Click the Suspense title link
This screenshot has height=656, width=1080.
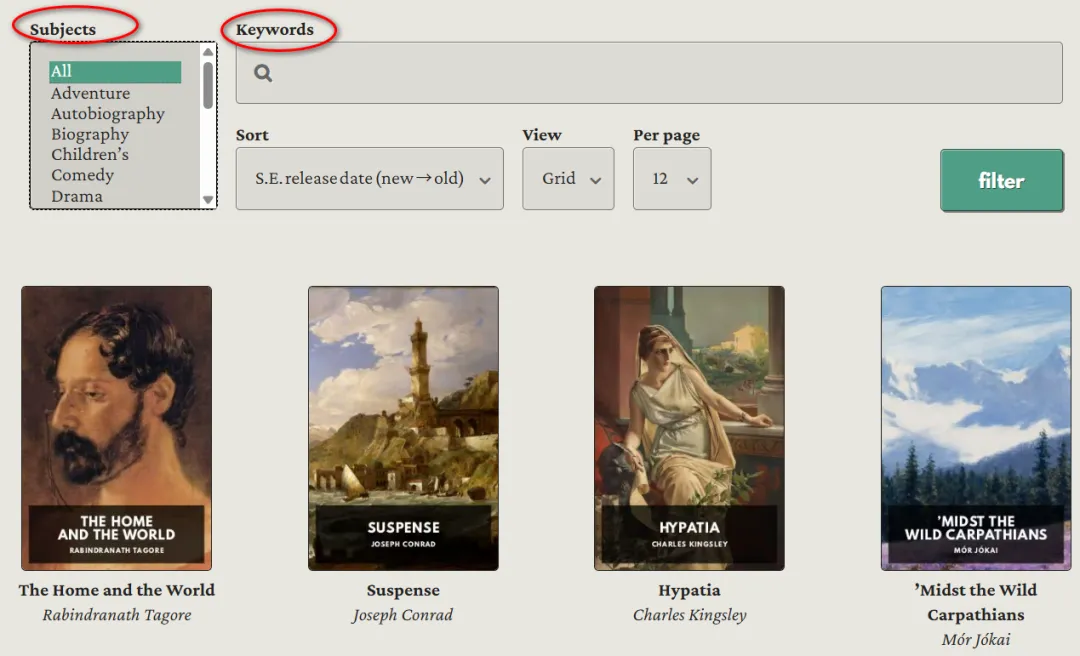point(403,591)
